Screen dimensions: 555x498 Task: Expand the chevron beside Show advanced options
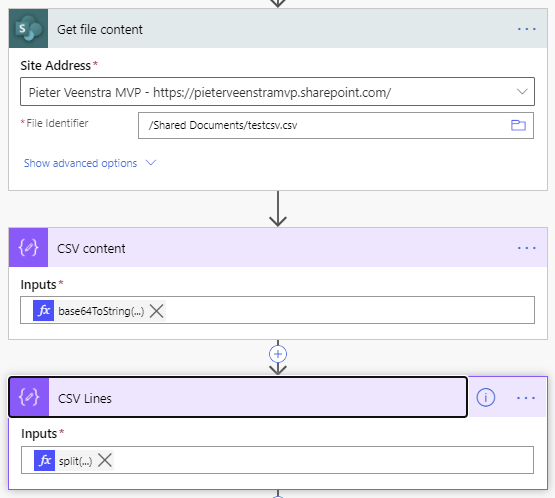point(151,163)
